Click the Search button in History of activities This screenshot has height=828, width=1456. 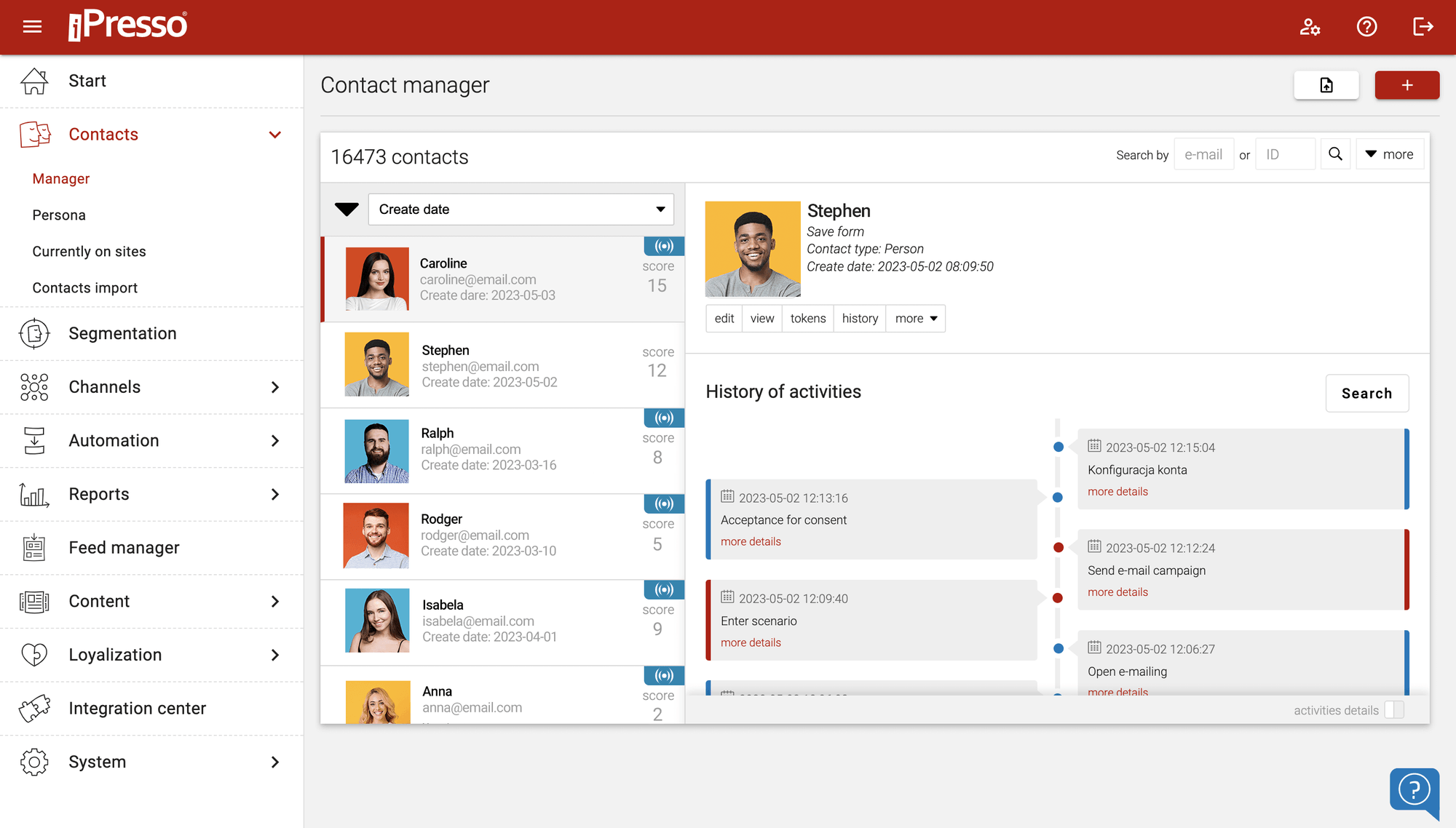click(1366, 393)
